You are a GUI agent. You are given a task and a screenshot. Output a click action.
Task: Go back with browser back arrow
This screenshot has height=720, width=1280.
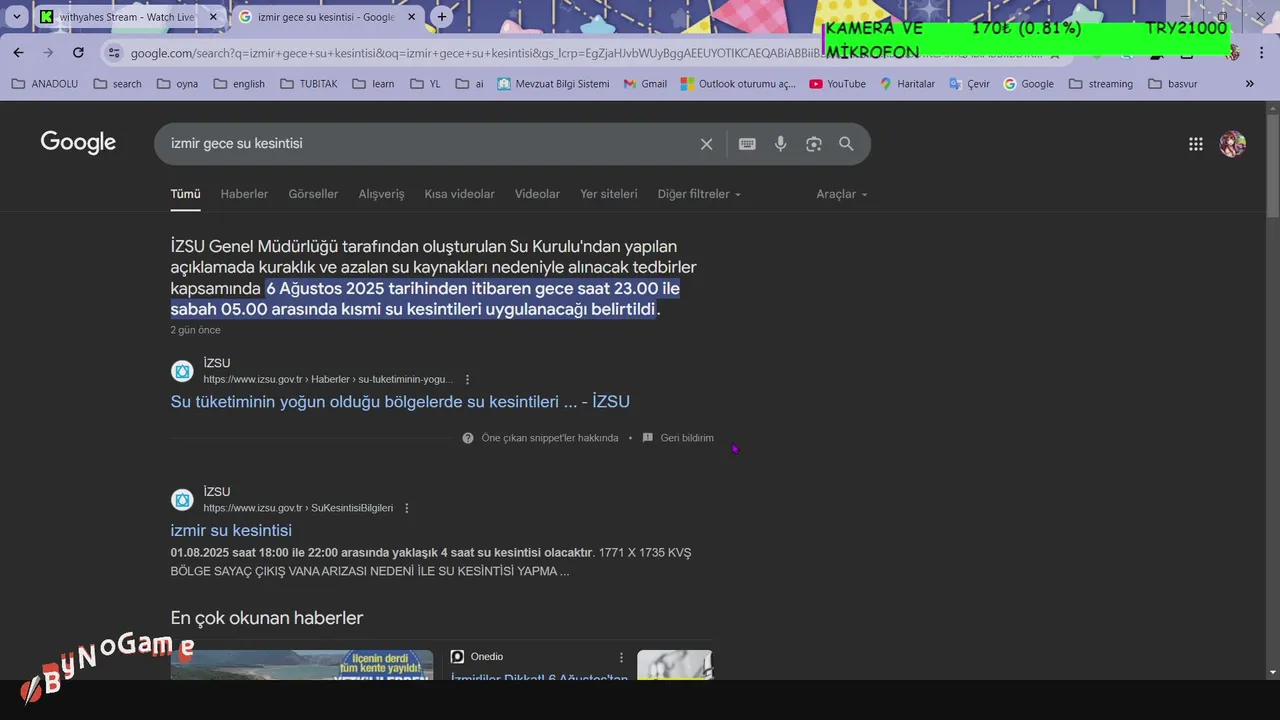click(18, 52)
